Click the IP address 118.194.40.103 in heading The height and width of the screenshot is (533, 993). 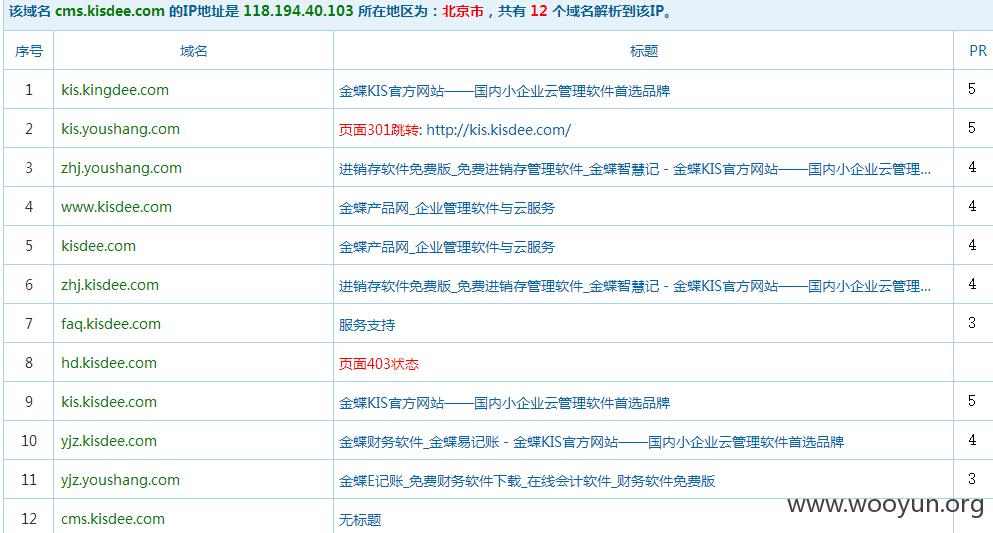[298, 11]
